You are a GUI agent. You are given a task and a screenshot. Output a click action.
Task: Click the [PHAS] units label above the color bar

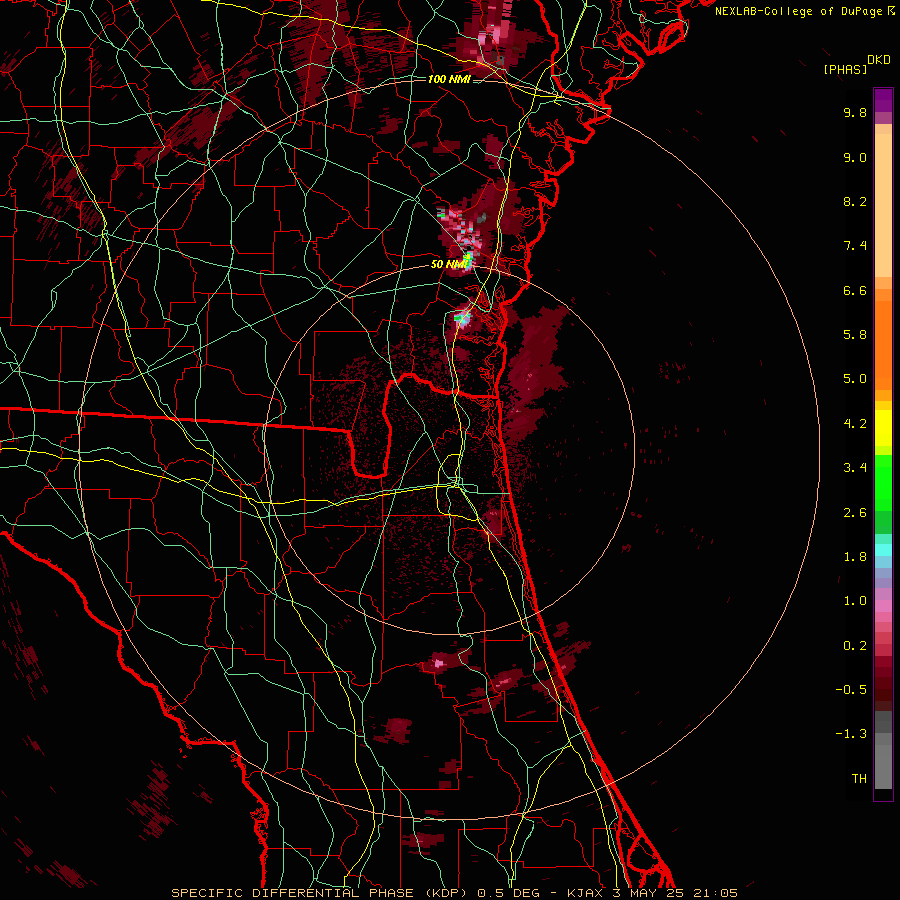coord(845,69)
